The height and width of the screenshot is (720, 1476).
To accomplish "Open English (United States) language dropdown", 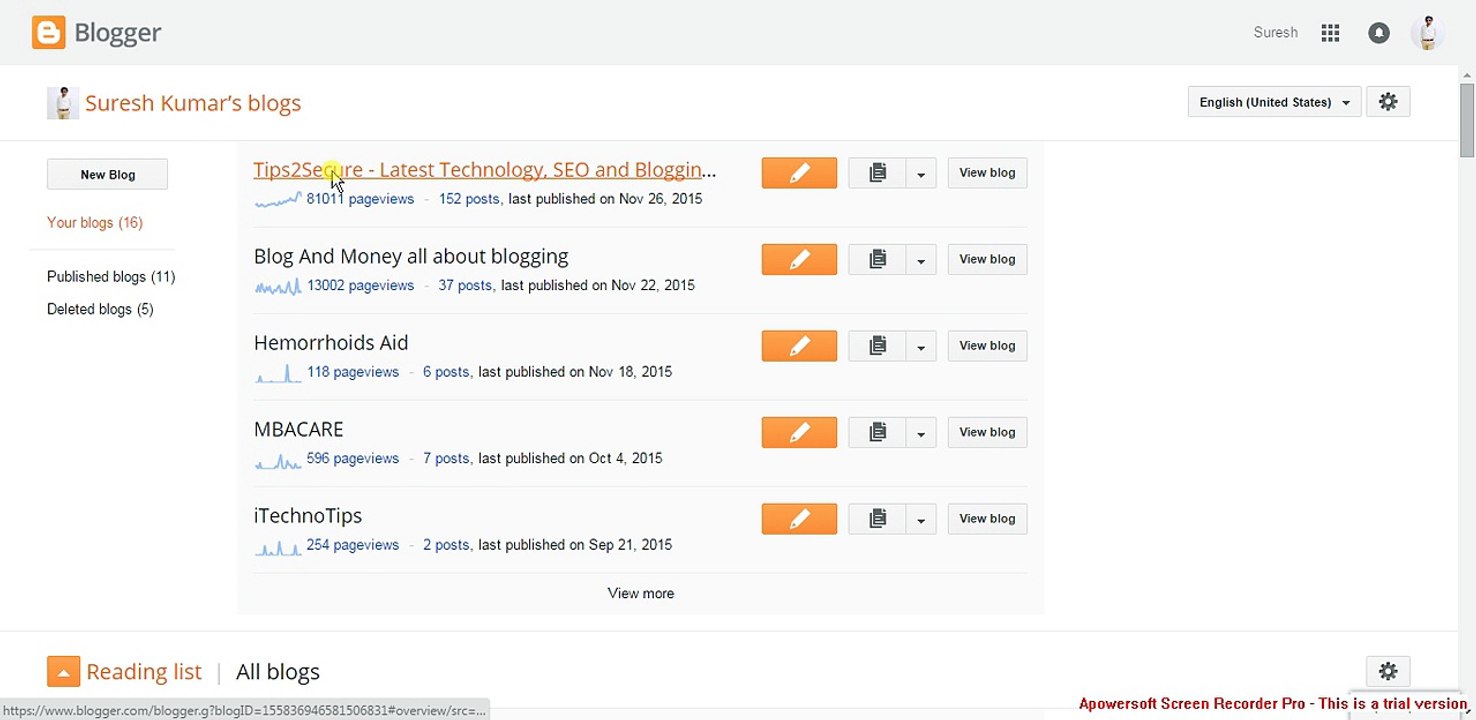I will coord(1274,102).
